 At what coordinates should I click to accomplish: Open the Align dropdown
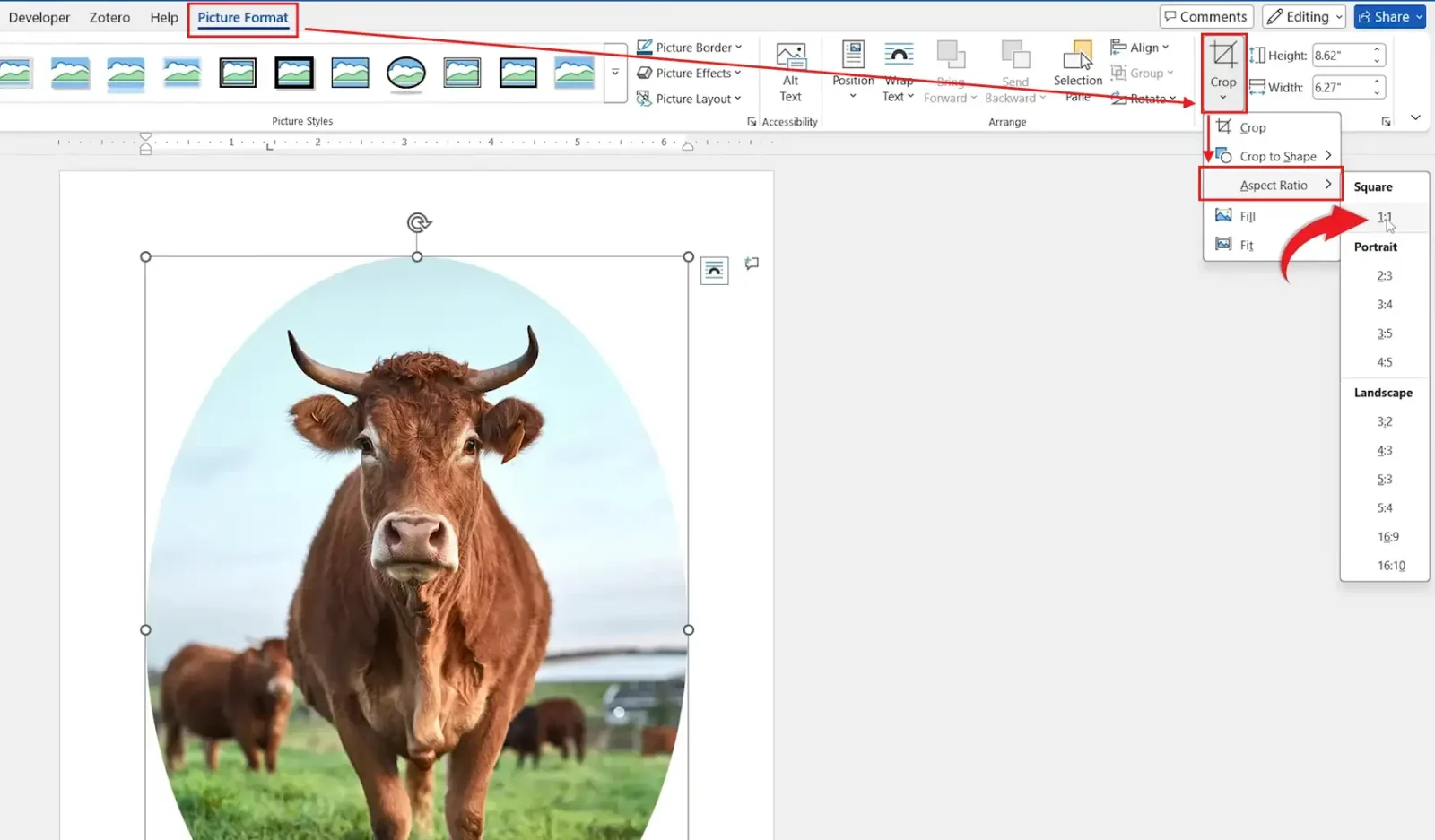point(1140,47)
